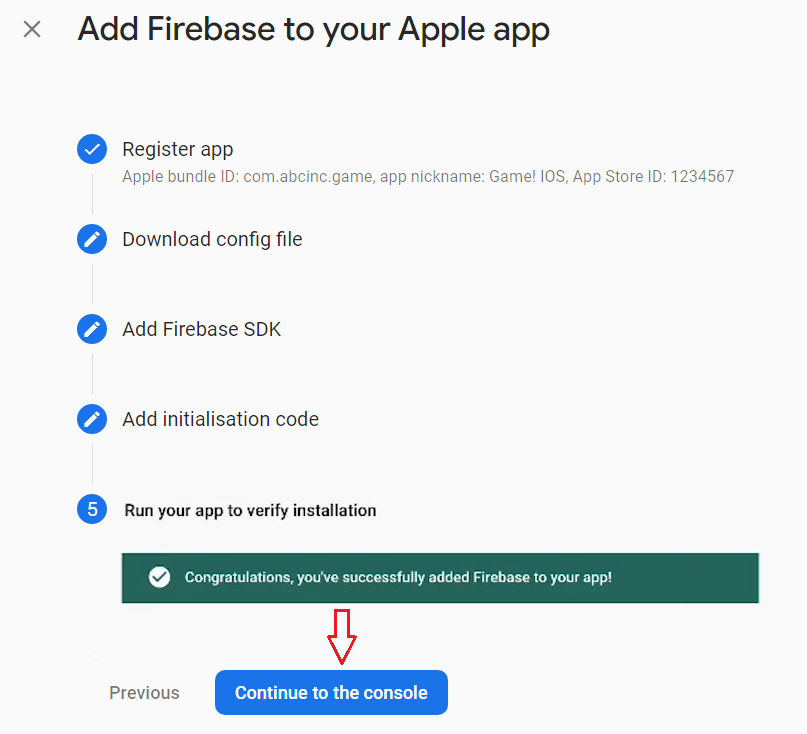The image size is (807, 734).
Task: Select the Run your app to verify installation step
Action: [250, 510]
